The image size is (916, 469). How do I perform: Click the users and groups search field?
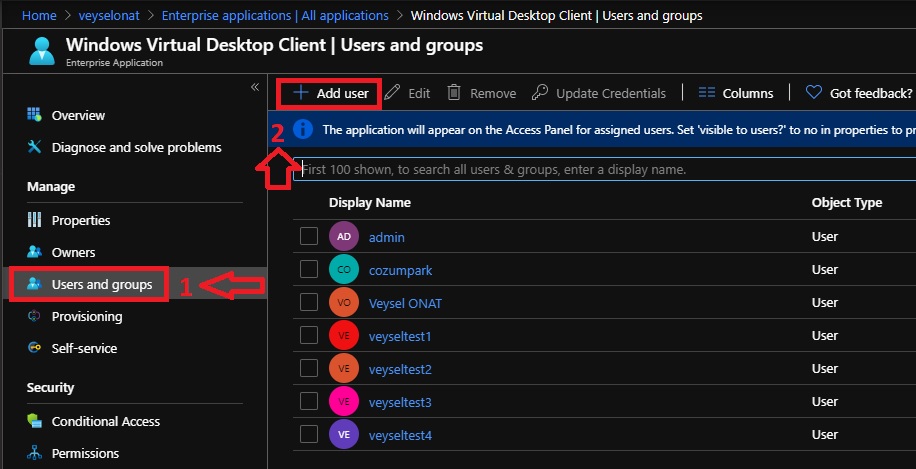tap(604, 169)
